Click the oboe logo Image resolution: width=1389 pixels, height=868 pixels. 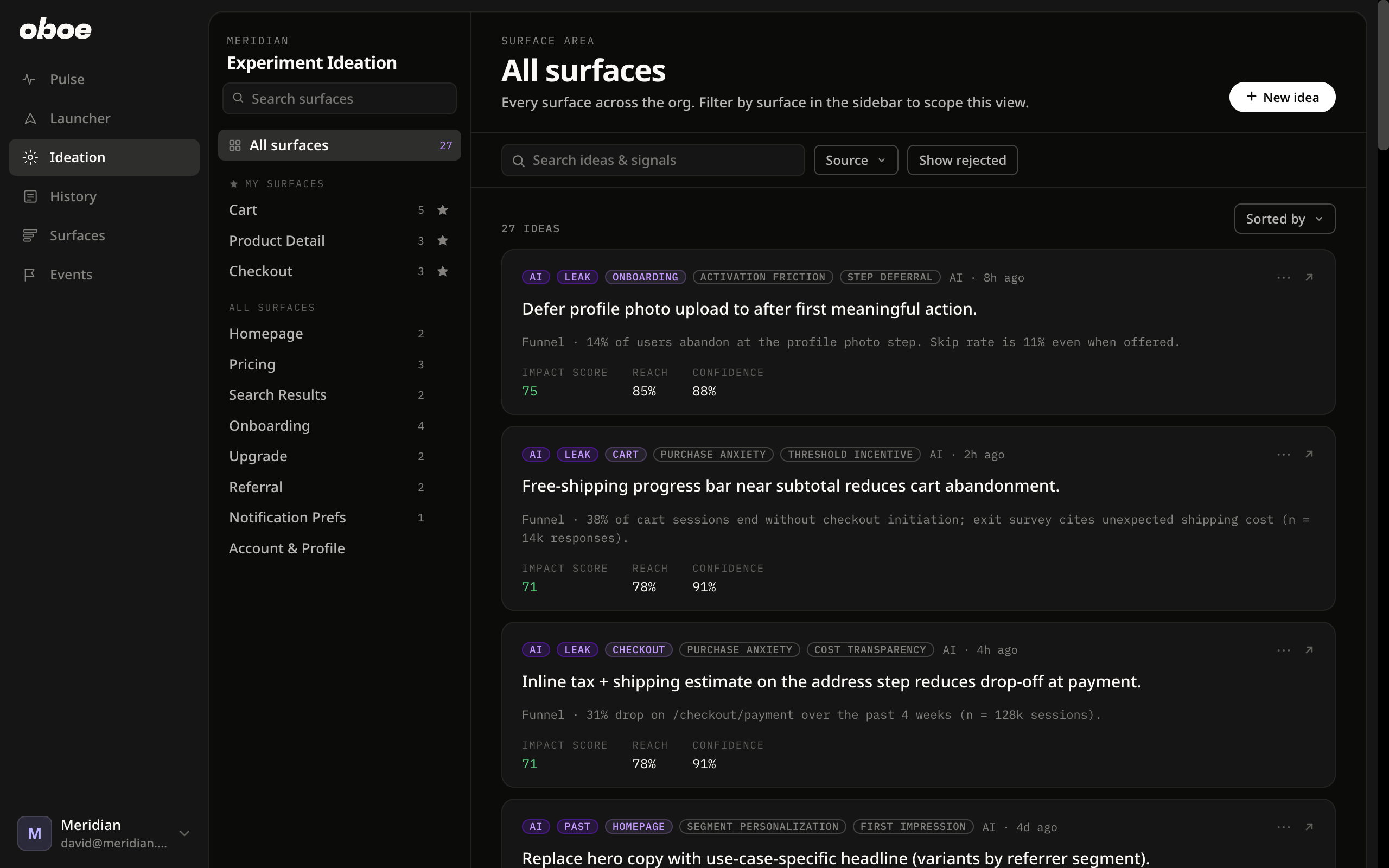(x=55, y=29)
